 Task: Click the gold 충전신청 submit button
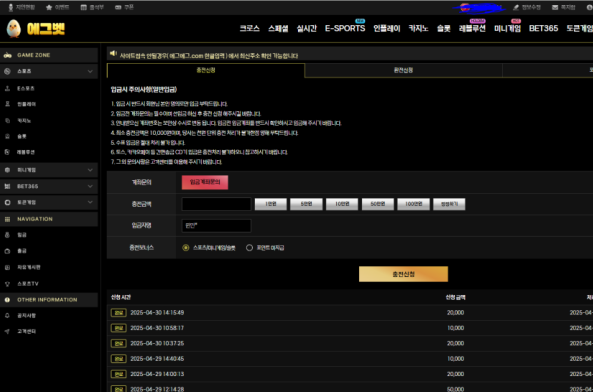click(x=403, y=274)
